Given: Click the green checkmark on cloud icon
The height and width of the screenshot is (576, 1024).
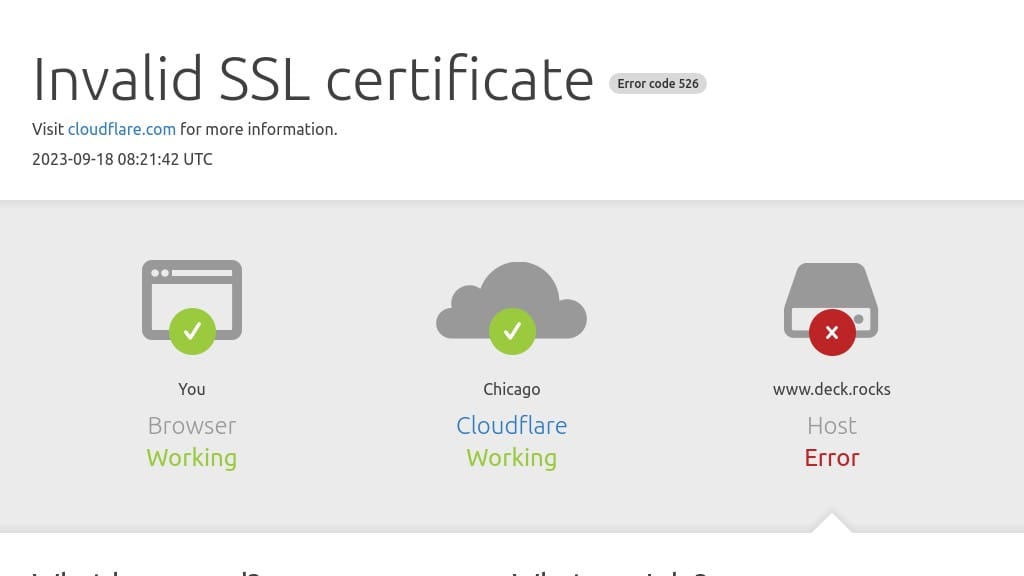Looking at the screenshot, I should click(512, 331).
